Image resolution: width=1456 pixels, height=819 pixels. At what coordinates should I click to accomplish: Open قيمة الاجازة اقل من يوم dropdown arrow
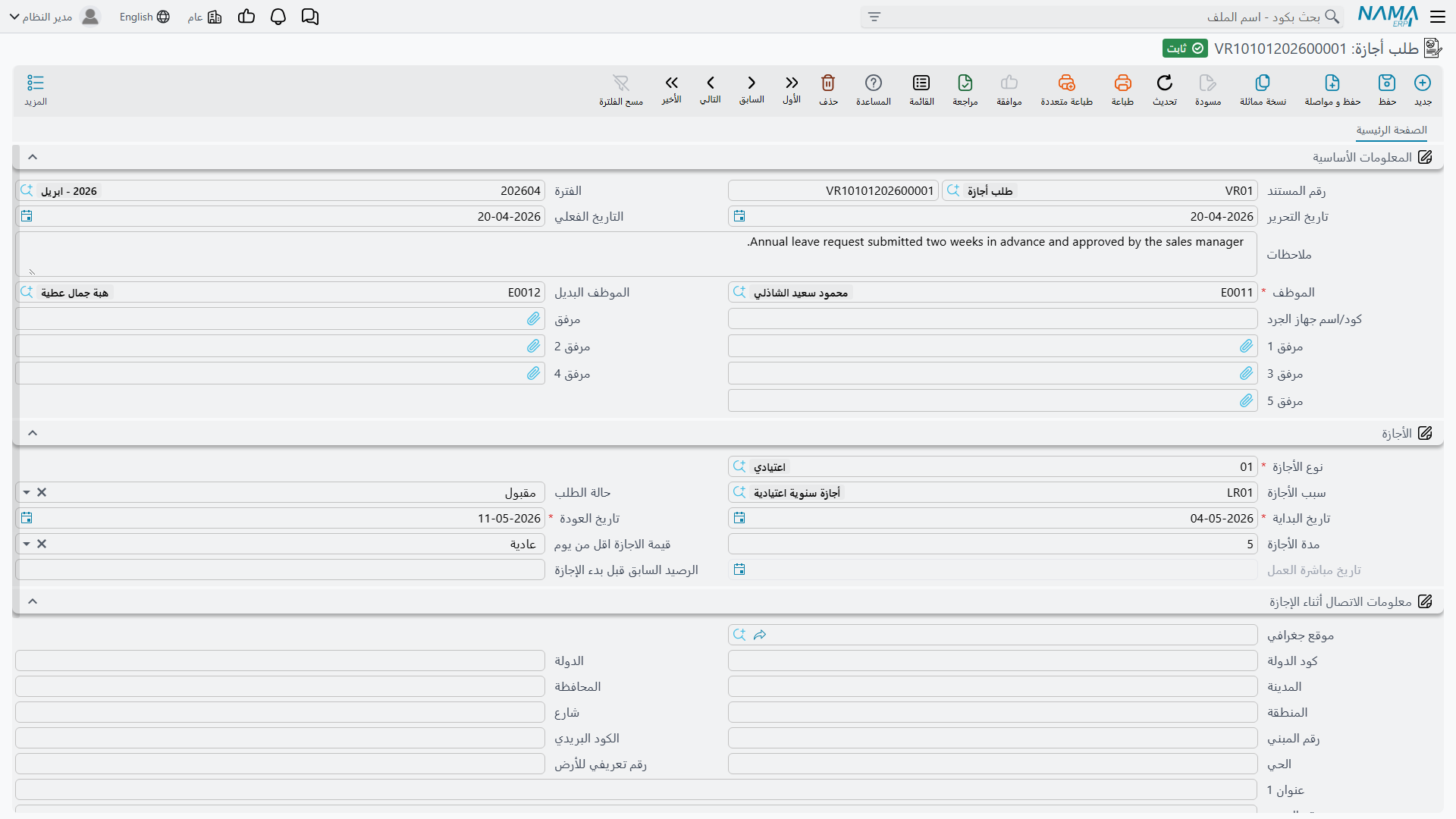tap(27, 544)
